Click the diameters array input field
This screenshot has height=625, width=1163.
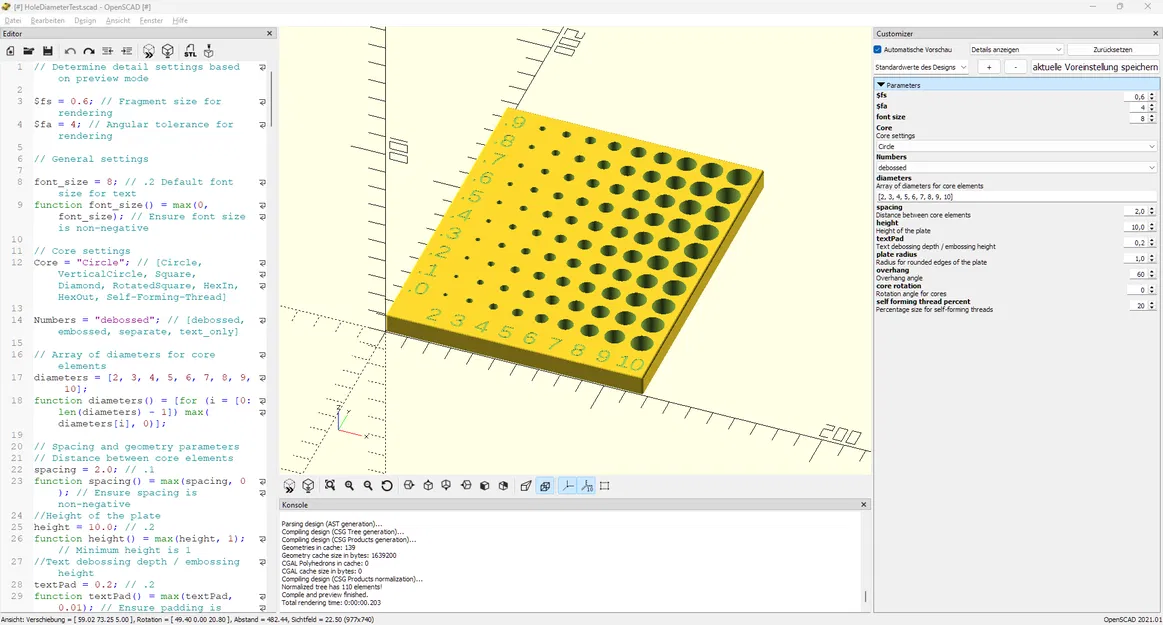[1015, 197]
